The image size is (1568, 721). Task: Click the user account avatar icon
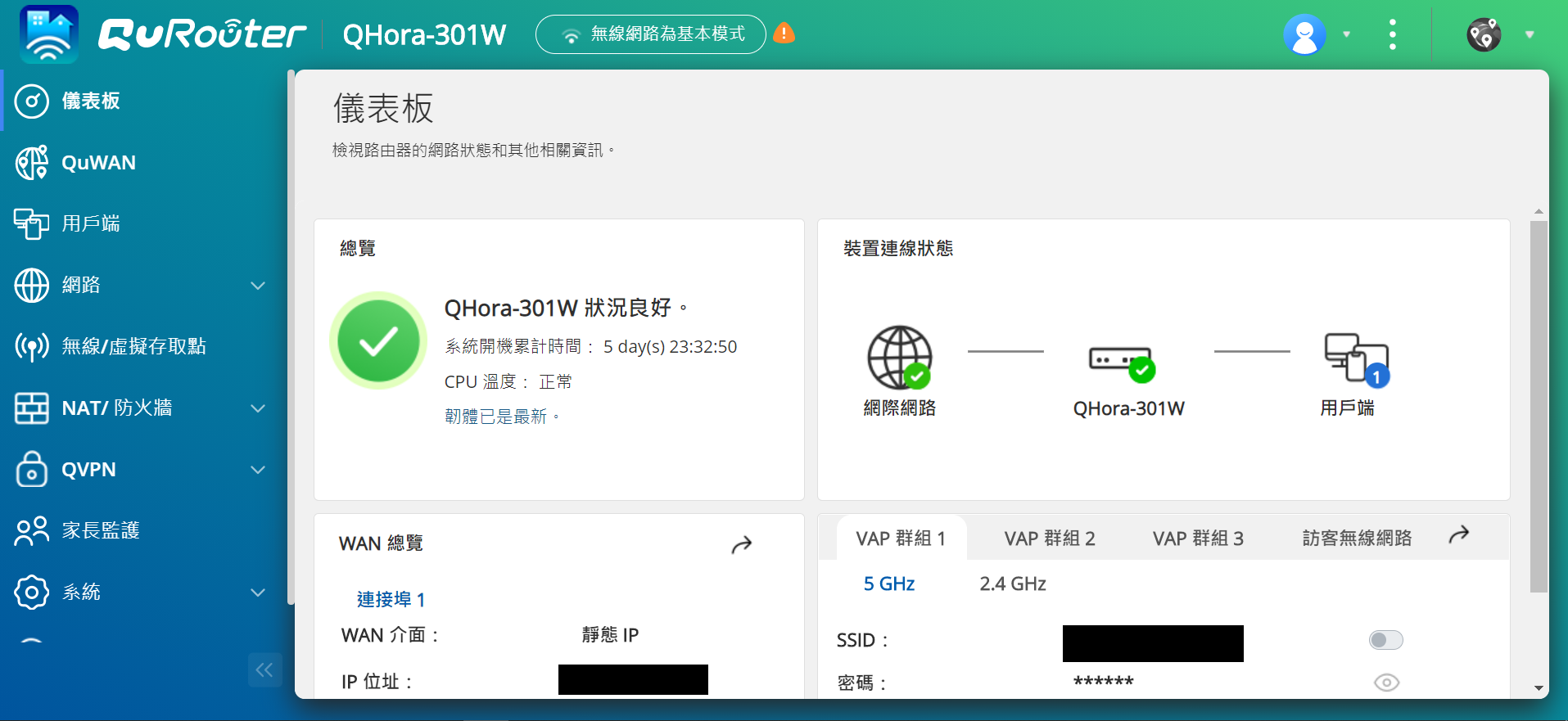coord(1305,34)
